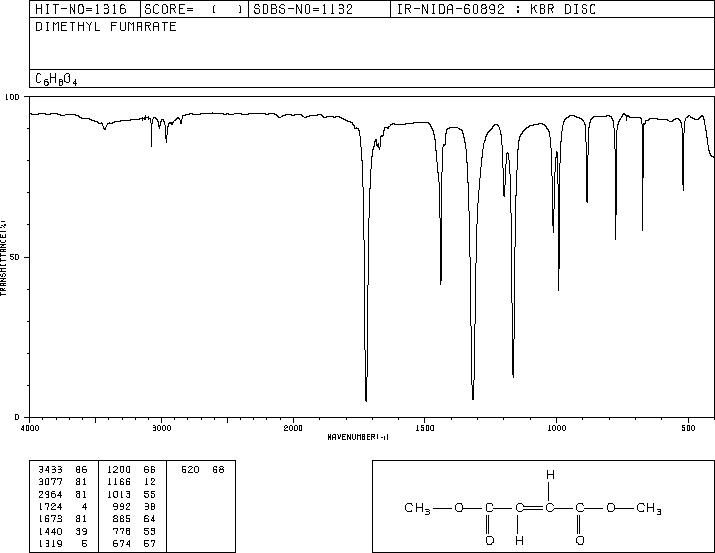
Task: Select peak value 520 in the table
Action: coord(190,470)
